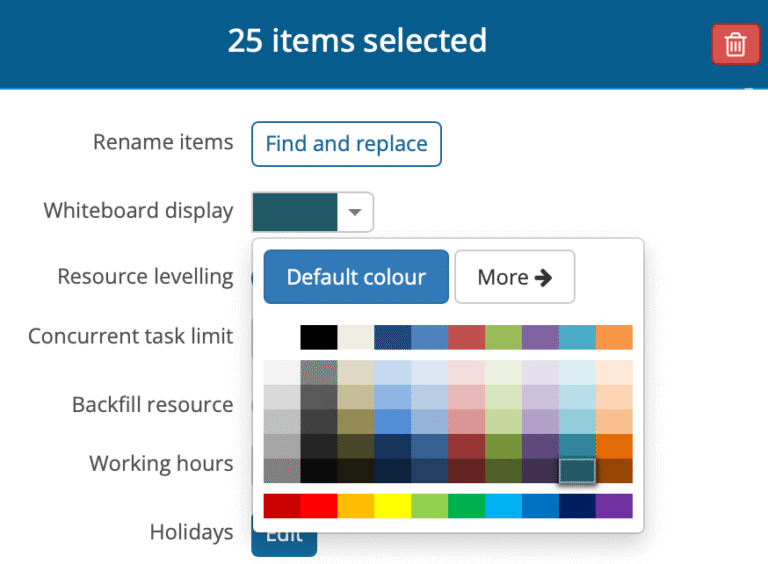Viewport: 768px width, 564px height.
Task: Open the Whiteboard display colour dropdown arrow
Action: pyautogui.click(x=354, y=212)
